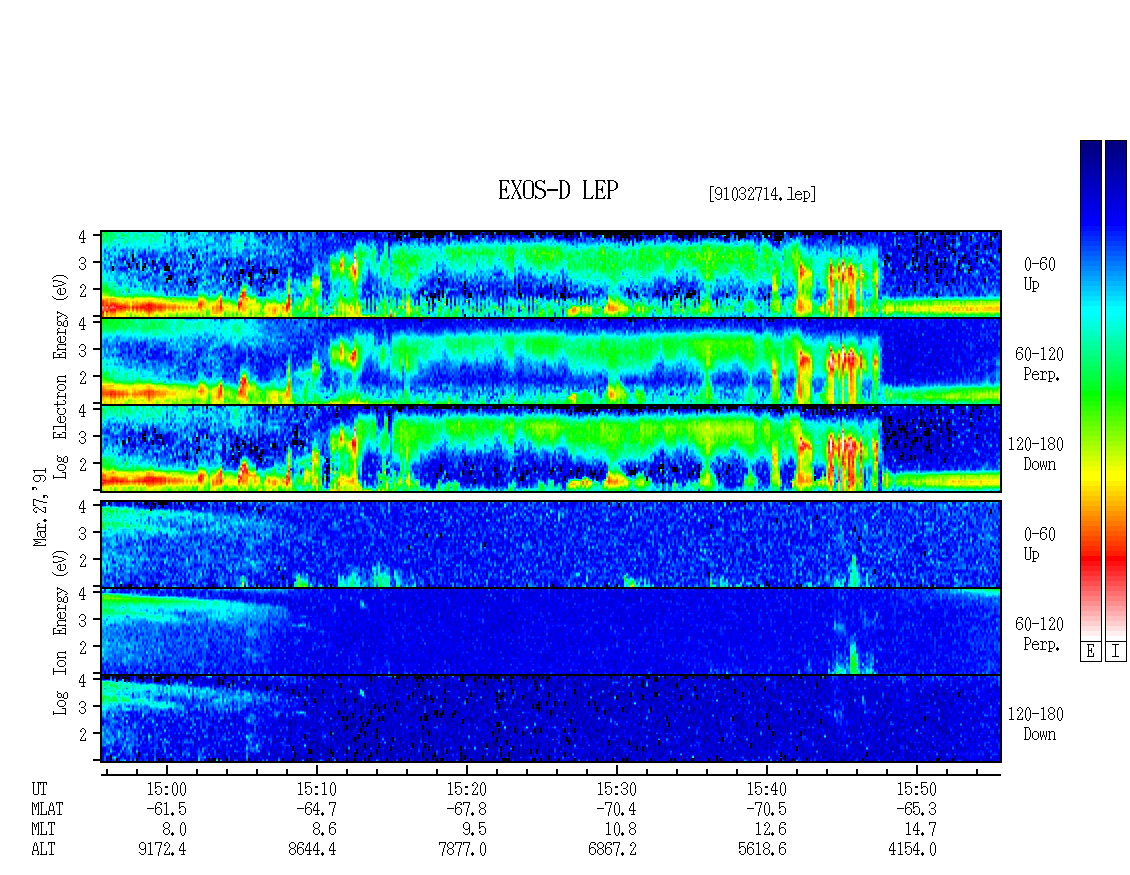Viewport: 1130px width, 875px height.
Task: Click the "15:30" time tick label
Action: pos(616,789)
